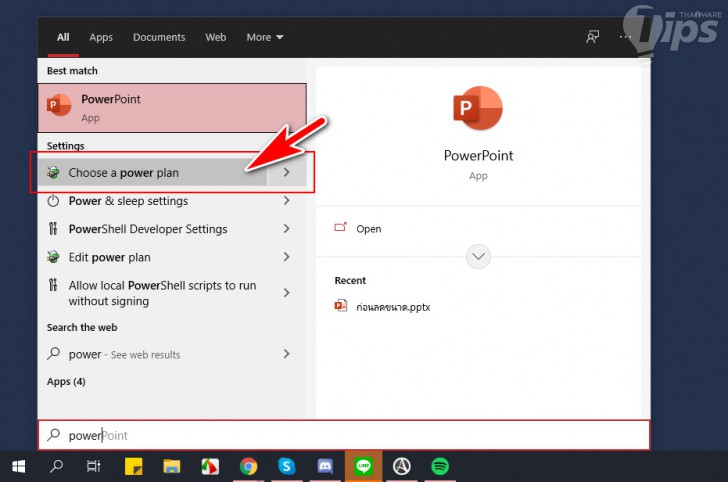Image resolution: width=728 pixels, height=482 pixels.
Task: Click the search input field containing power
Action: click(344, 435)
